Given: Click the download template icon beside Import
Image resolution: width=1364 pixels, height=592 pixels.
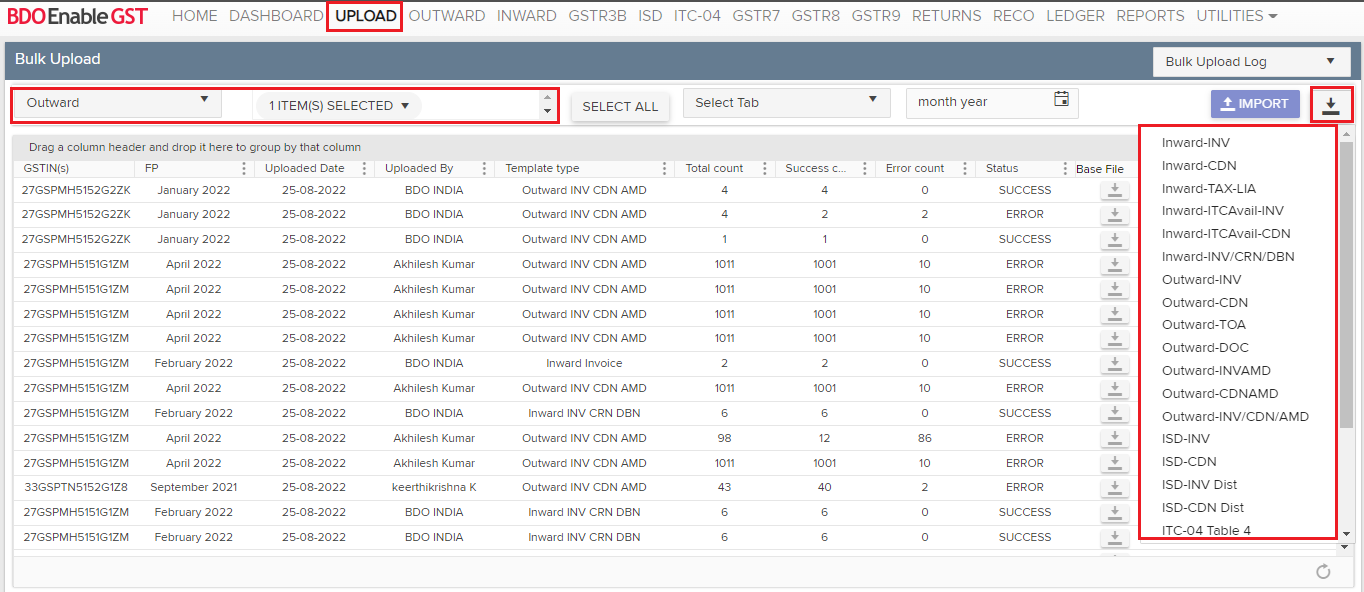Looking at the screenshot, I should tap(1331, 105).
